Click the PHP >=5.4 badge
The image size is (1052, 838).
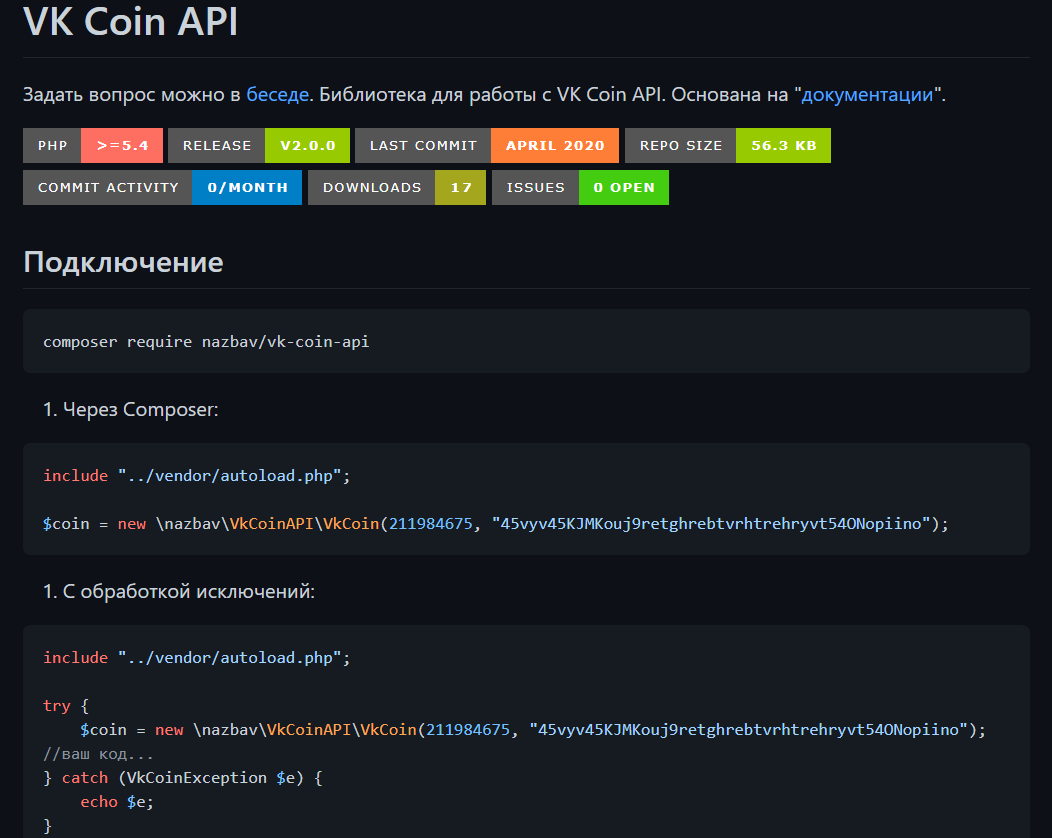tap(93, 146)
